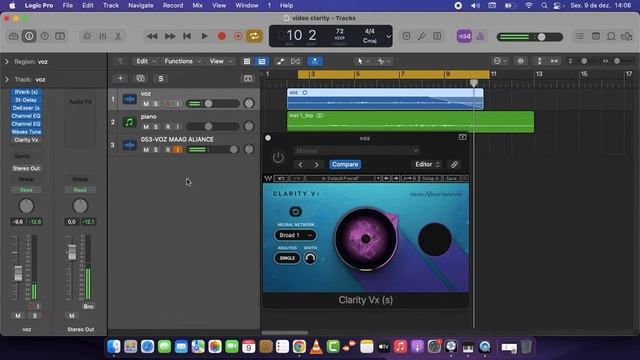640x360 pixels.
Task: Toggle the global Solo S button
Action: tap(161, 78)
